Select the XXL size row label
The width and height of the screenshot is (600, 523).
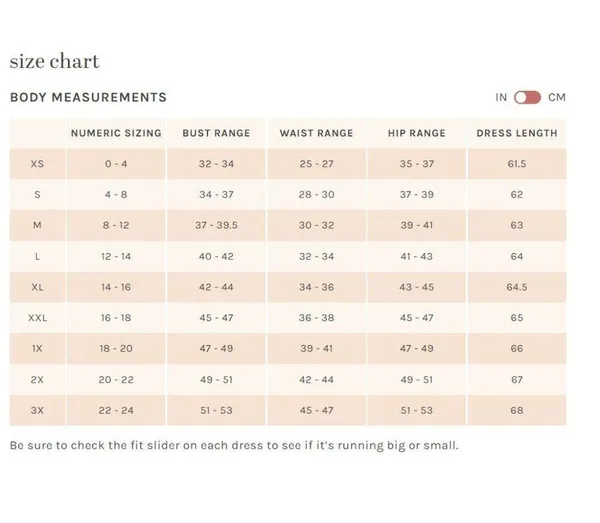pyautogui.click(x=38, y=318)
